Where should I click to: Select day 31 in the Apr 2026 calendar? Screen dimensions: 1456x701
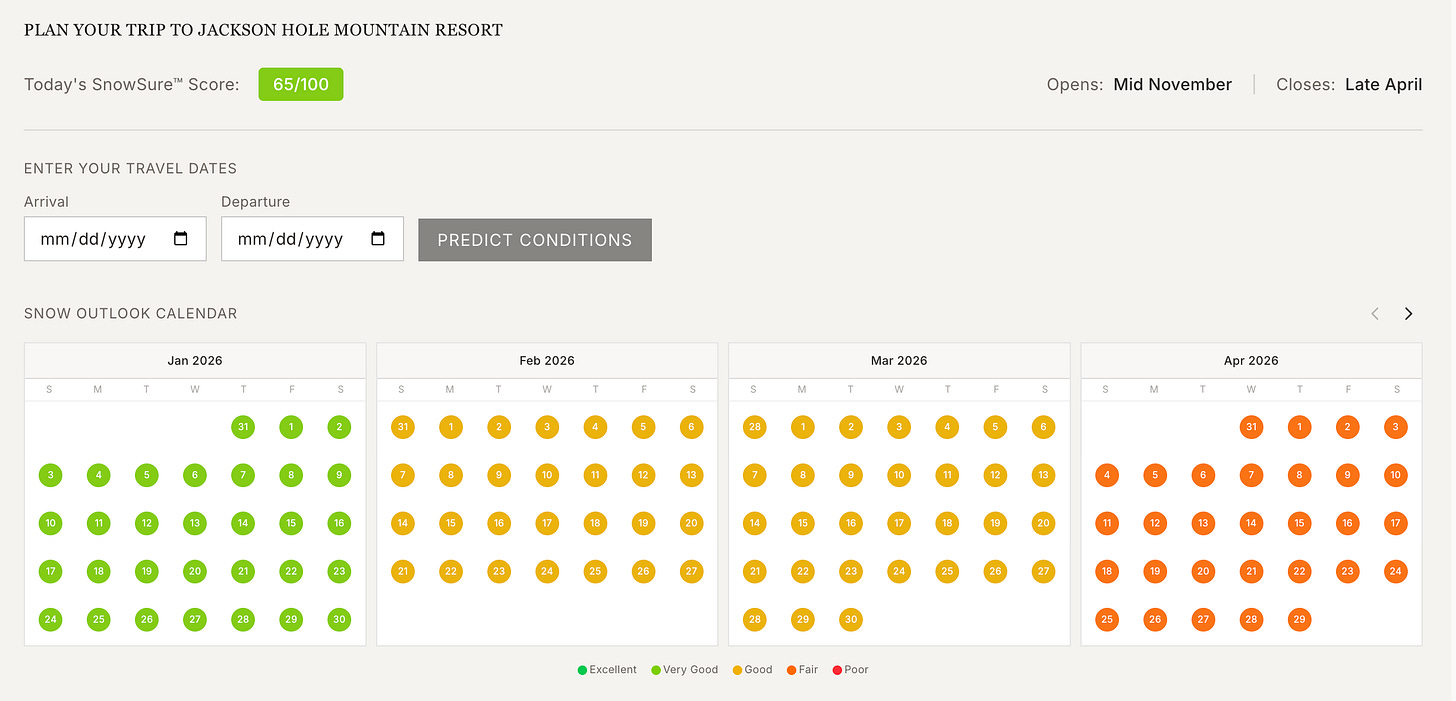[1251, 427]
